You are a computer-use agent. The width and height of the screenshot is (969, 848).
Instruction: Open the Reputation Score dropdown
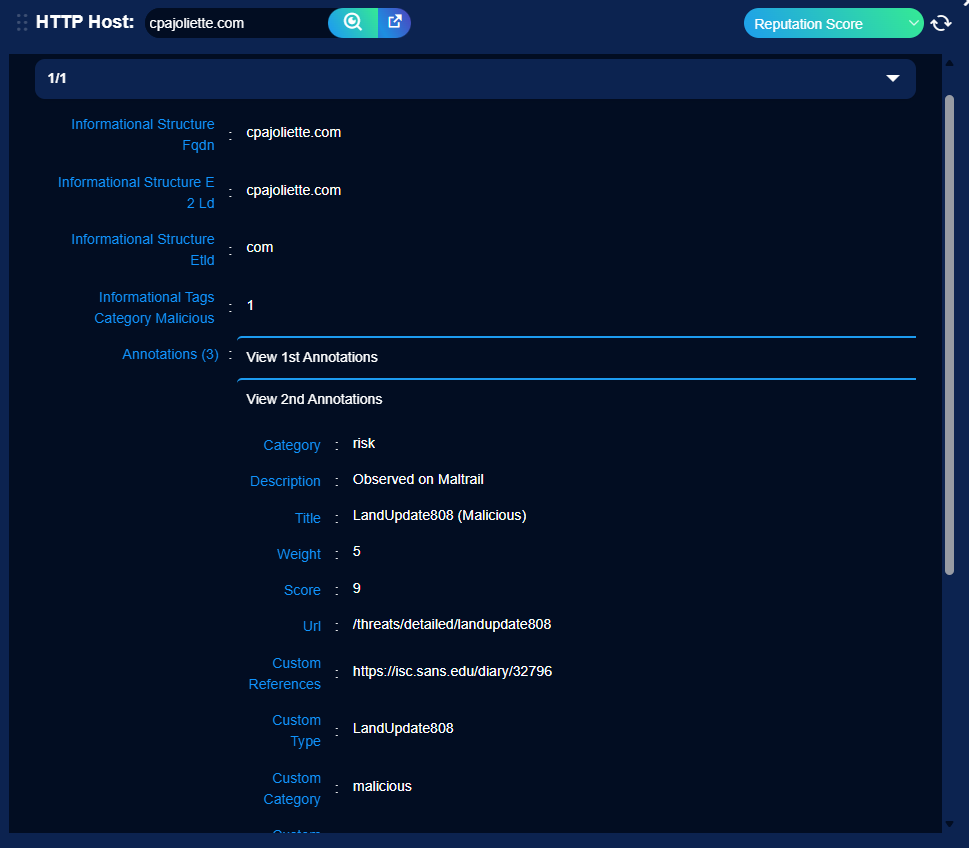coord(833,23)
